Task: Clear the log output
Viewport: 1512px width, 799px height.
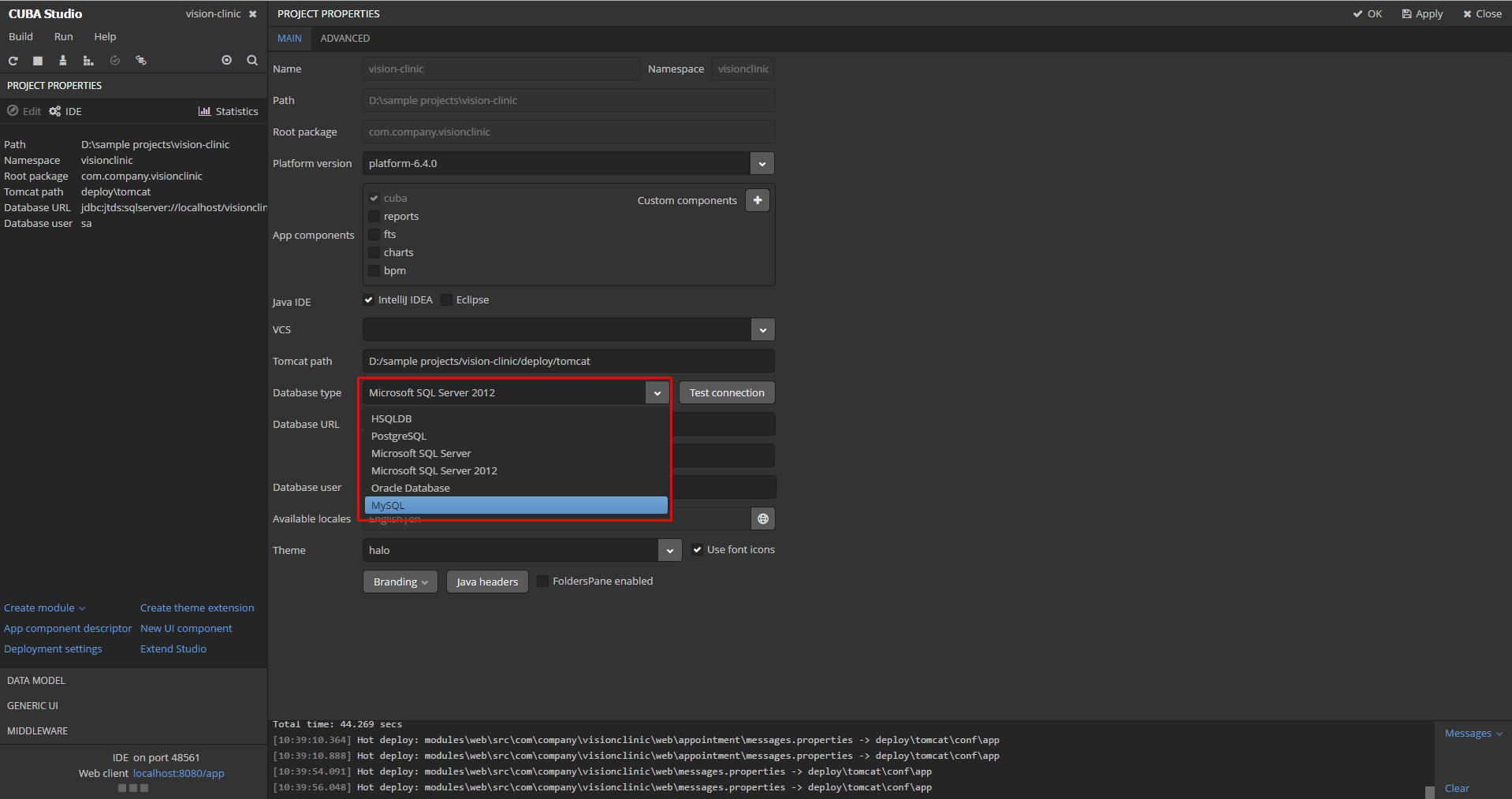Action: coord(1457,789)
